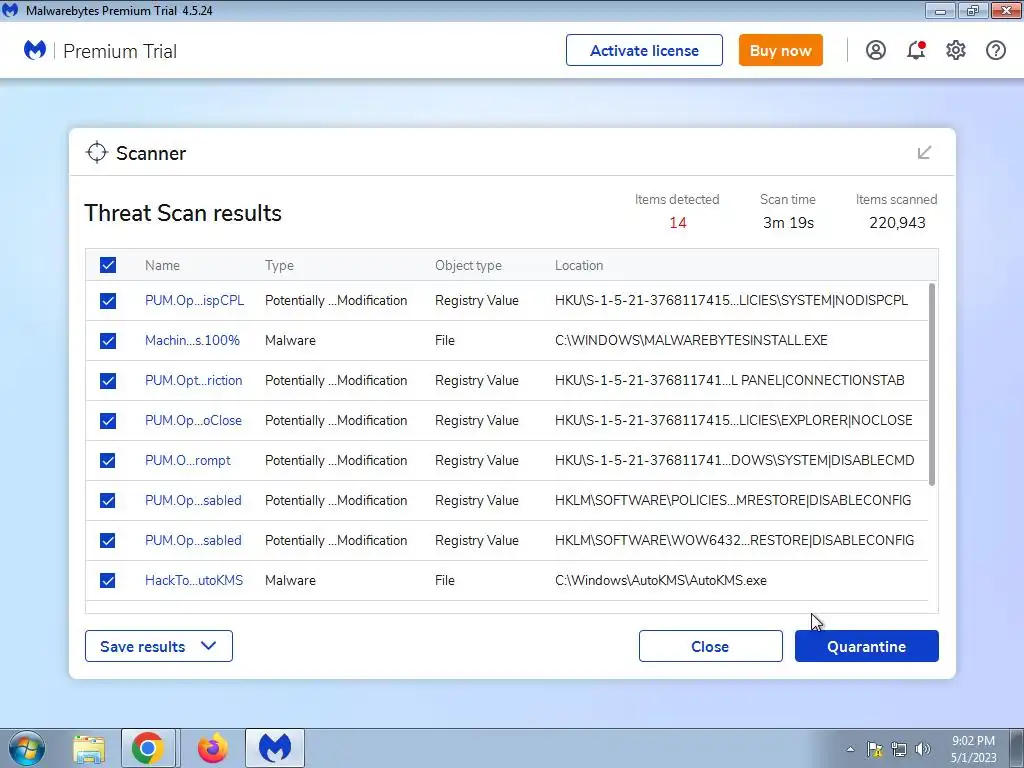Open the help question mark icon
1024x768 pixels.
point(996,50)
